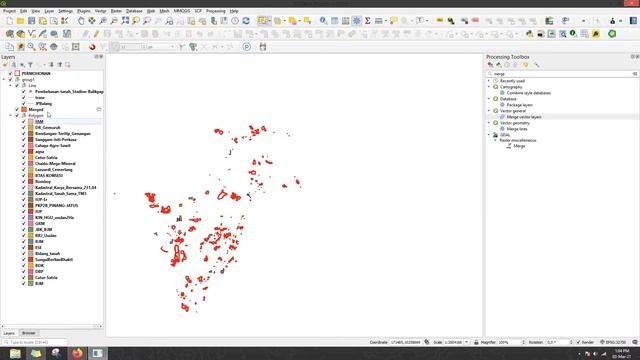Image resolution: width=640 pixels, height=360 pixels.
Task: Collapse the Vector geometry toolbox group
Action: [x=489, y=122]
